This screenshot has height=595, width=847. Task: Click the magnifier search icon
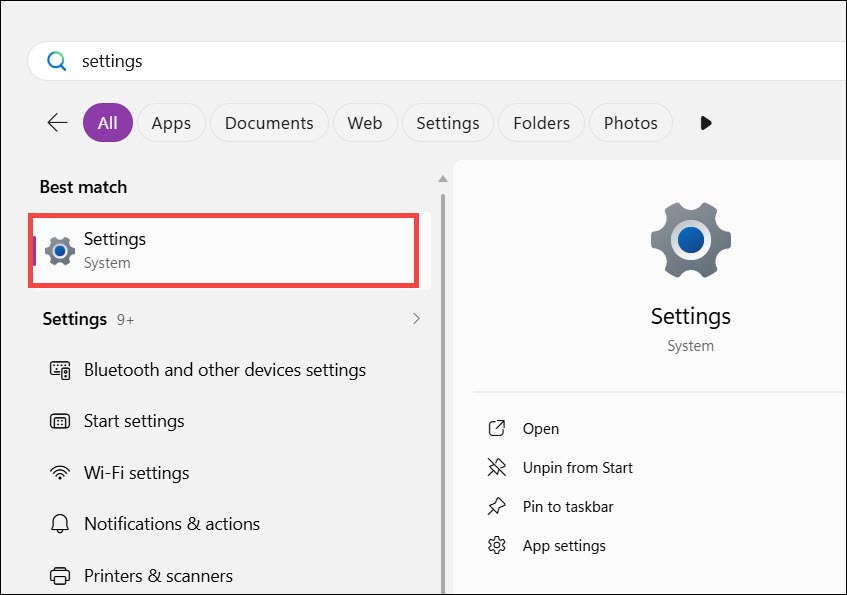coord(56,61)
